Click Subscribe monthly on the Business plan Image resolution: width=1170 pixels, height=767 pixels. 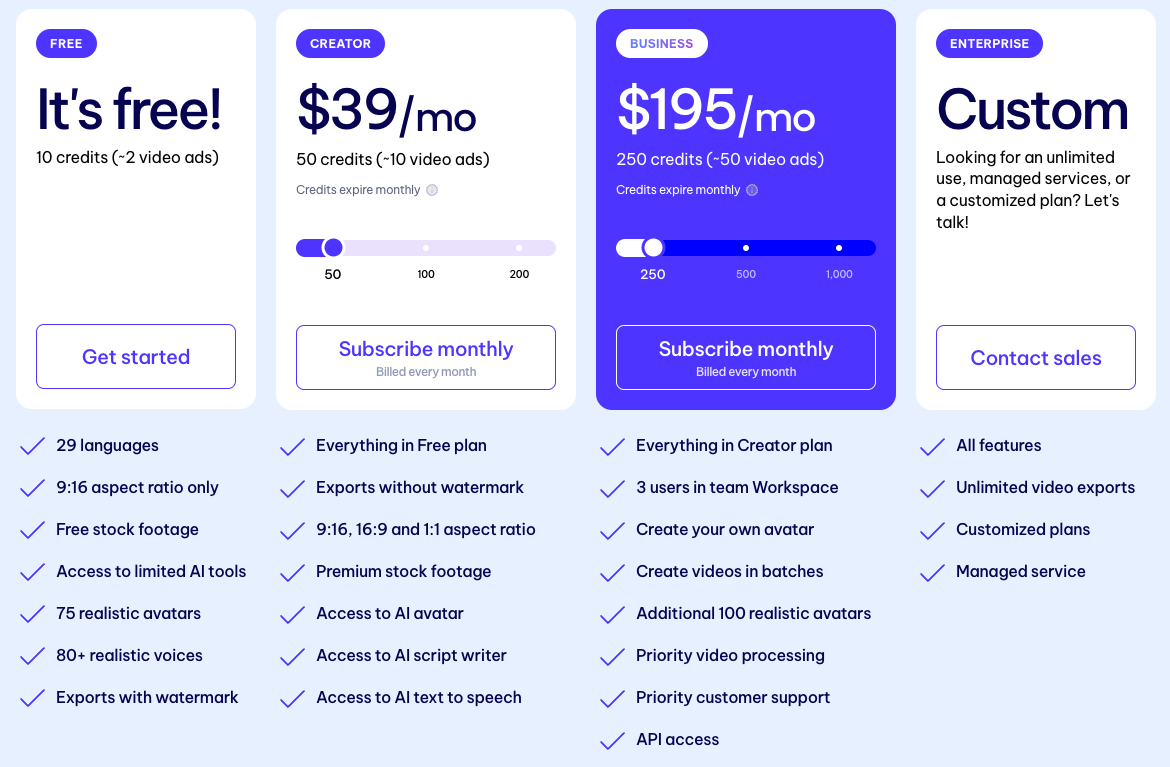click(x=745, y=357)
